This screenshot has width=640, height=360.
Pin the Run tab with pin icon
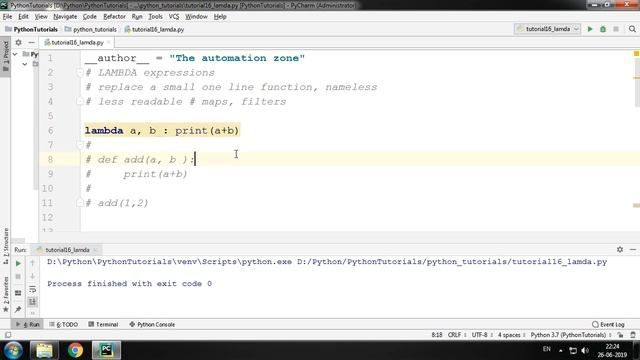click(18, 309)
